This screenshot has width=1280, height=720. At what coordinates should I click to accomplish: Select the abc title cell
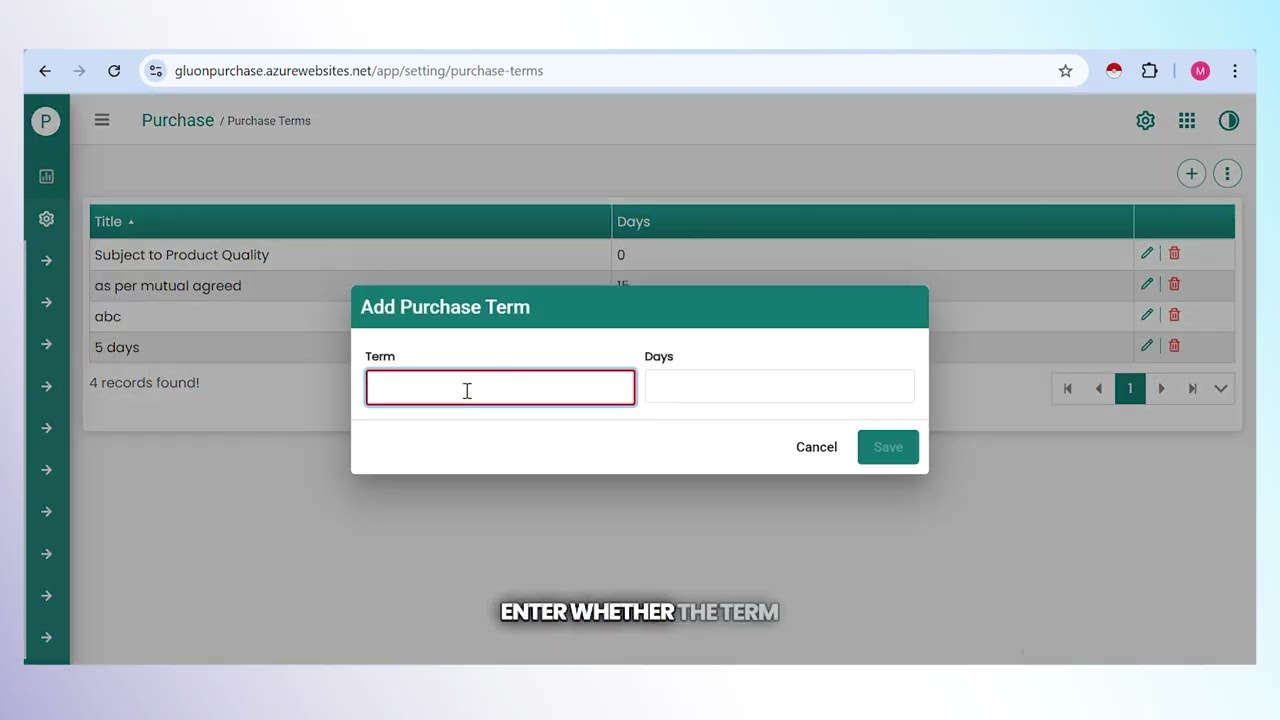220,316
